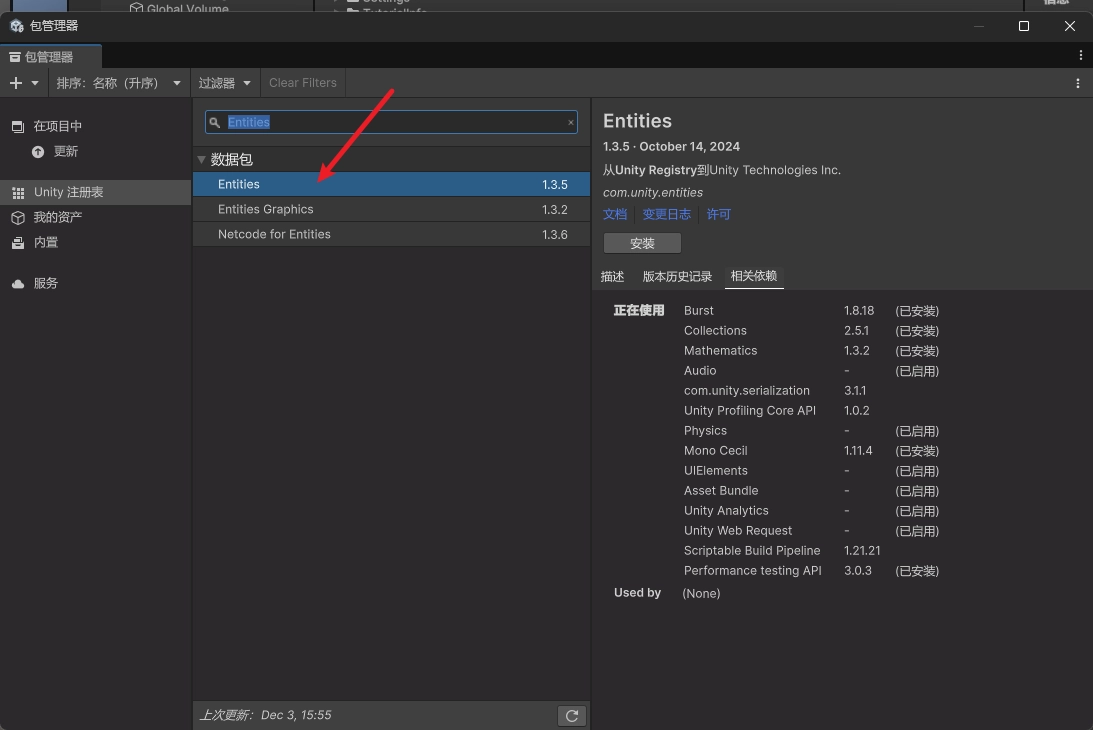Open the 排序: 名称 (升序) sort dropdown
The image size is (1093, 730).
click(119, 83)
